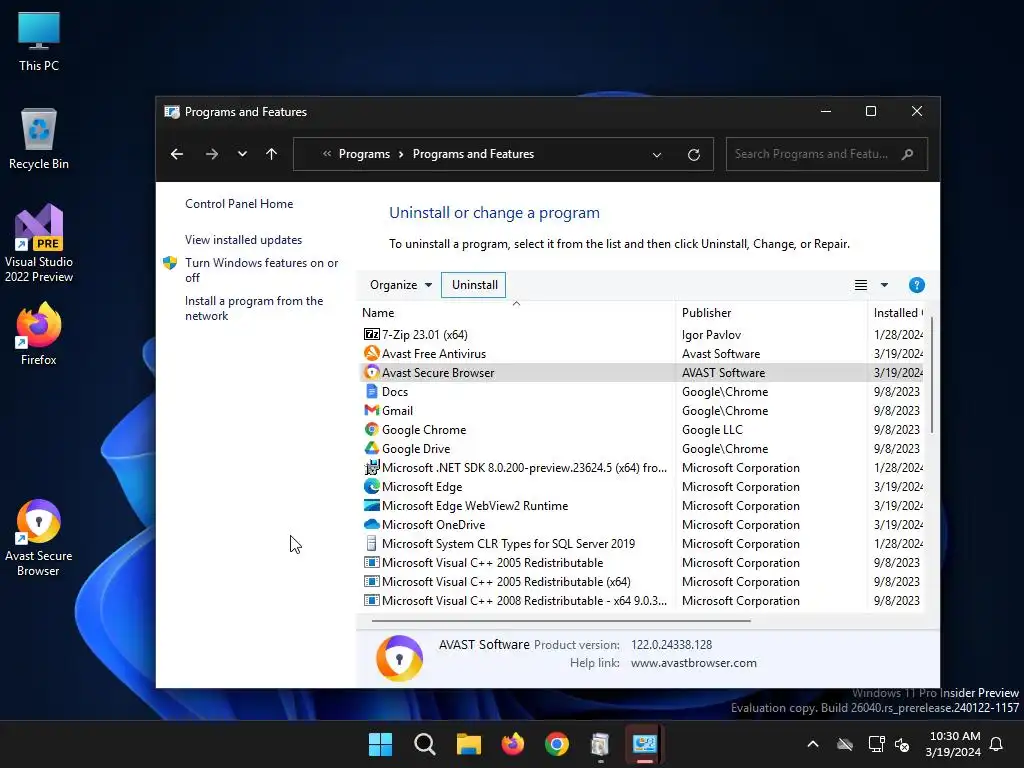Click the 7-Zip program icon in list
The width and height of the screenshot is (1024, 768).
372,334
